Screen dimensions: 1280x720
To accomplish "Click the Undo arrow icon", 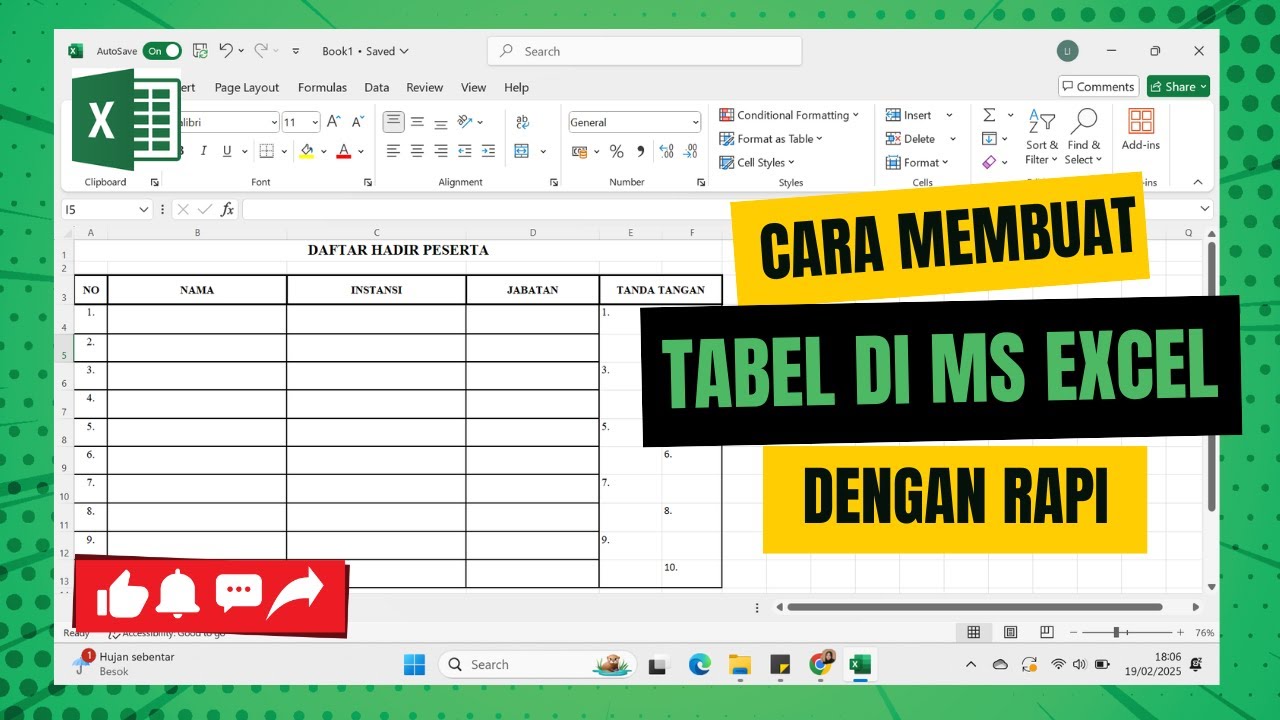I will pyautogui.click(x=226, y=51).
